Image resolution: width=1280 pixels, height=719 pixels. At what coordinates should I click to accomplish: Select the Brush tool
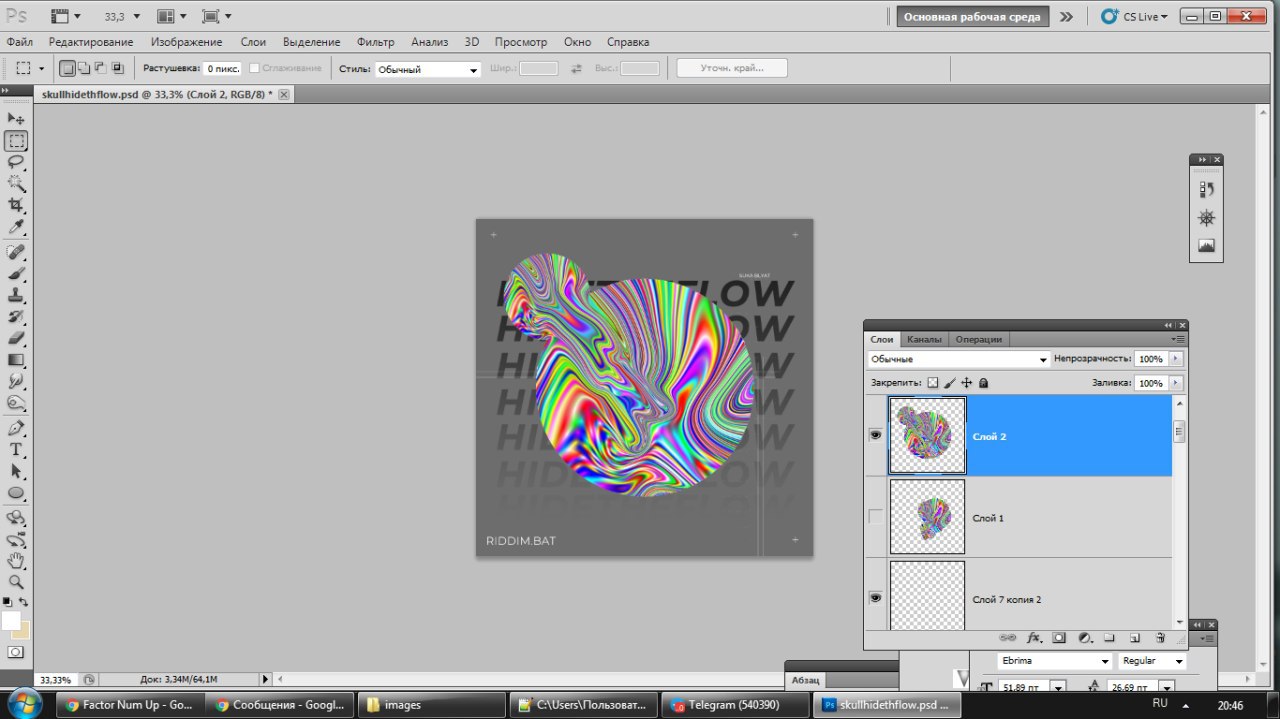(x=16, y=274)
